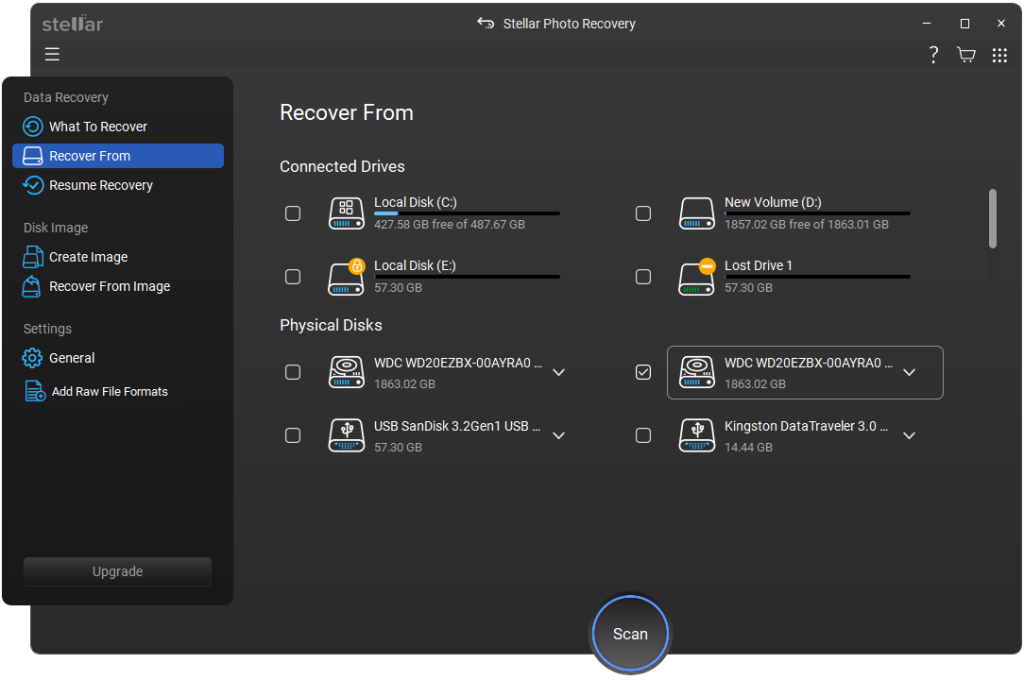Check the New Volume (D:) checkbox

tap(643, 214)
